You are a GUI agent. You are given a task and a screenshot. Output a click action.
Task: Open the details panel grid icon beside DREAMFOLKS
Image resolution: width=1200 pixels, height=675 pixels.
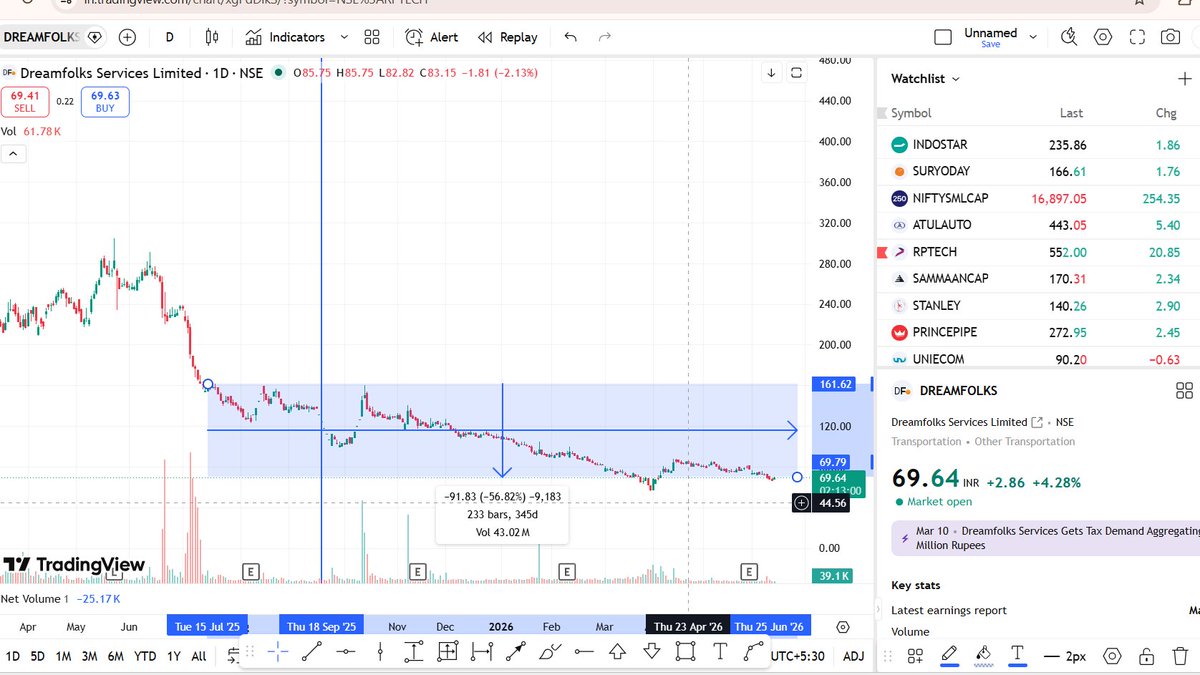[x=1184, y=391]
